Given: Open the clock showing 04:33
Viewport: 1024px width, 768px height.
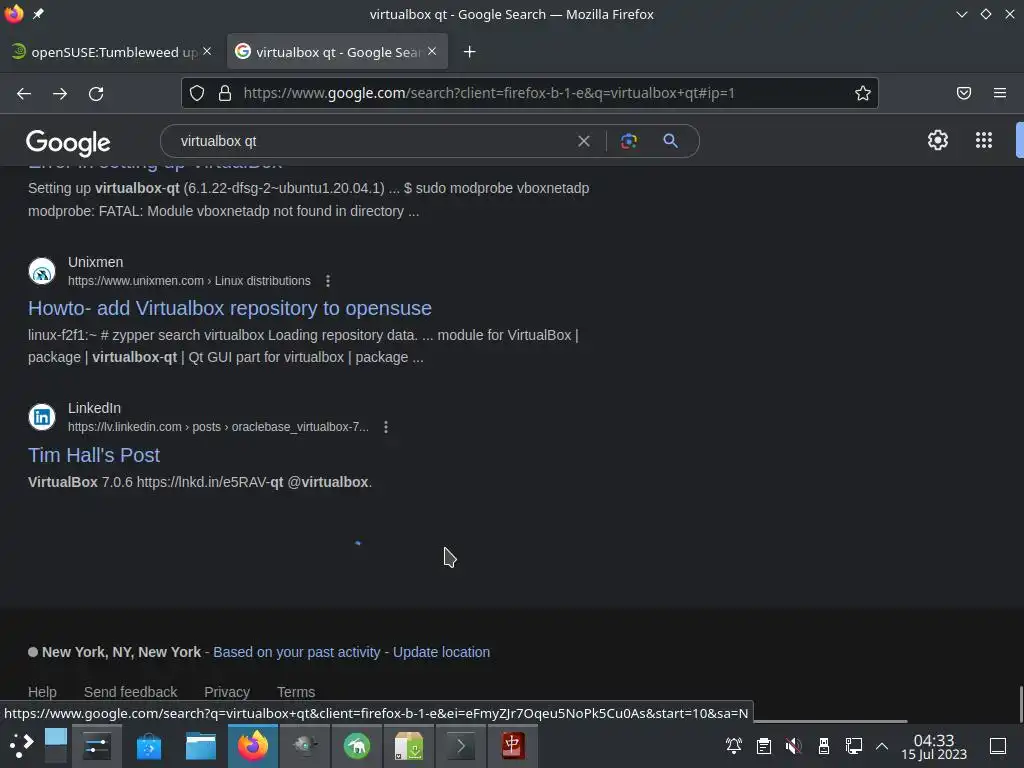Looking at the screenshot, I should coord(934,746).
